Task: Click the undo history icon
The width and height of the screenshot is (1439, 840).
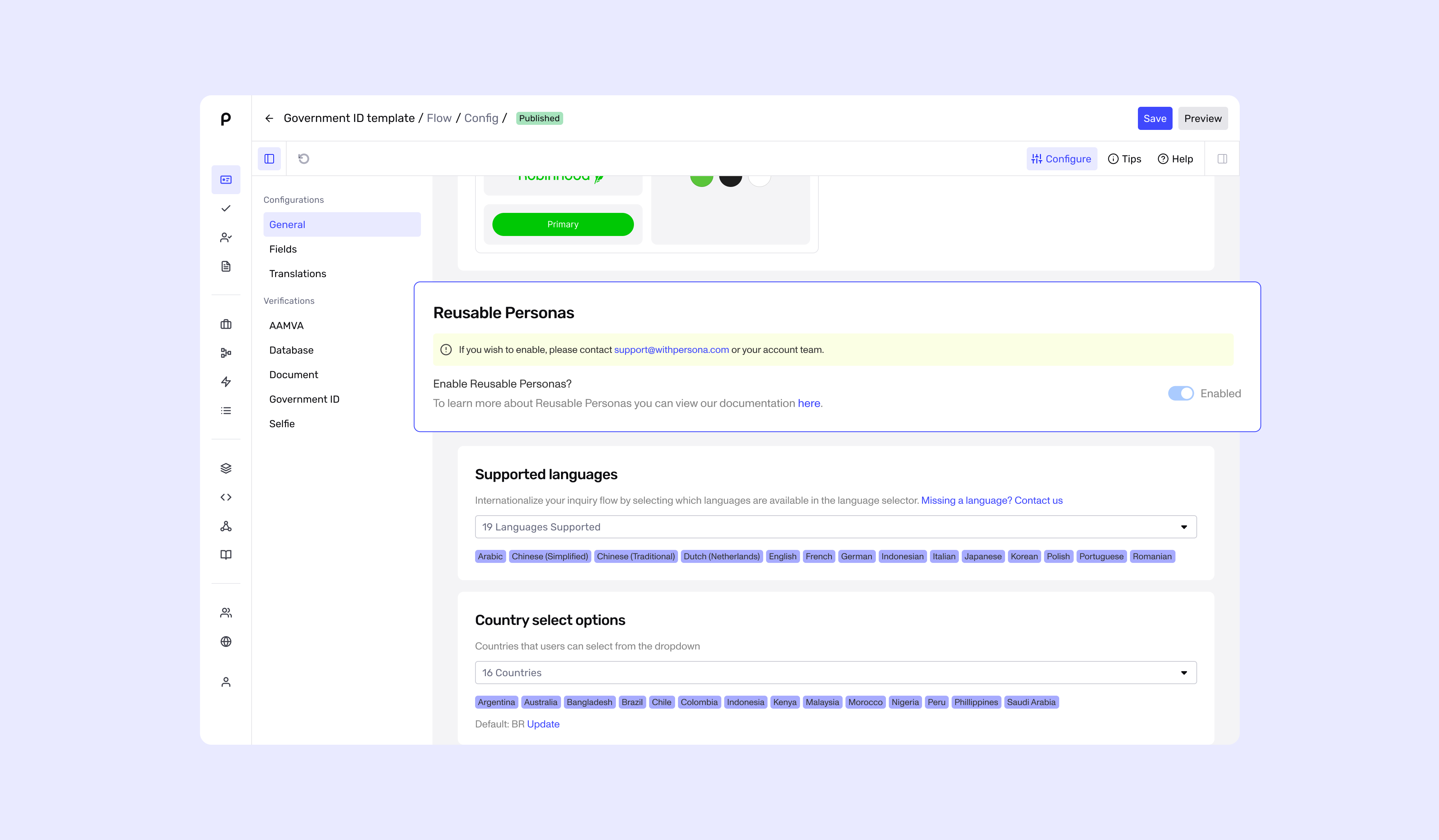Action: pyautogui.click(x=304, y=159)
